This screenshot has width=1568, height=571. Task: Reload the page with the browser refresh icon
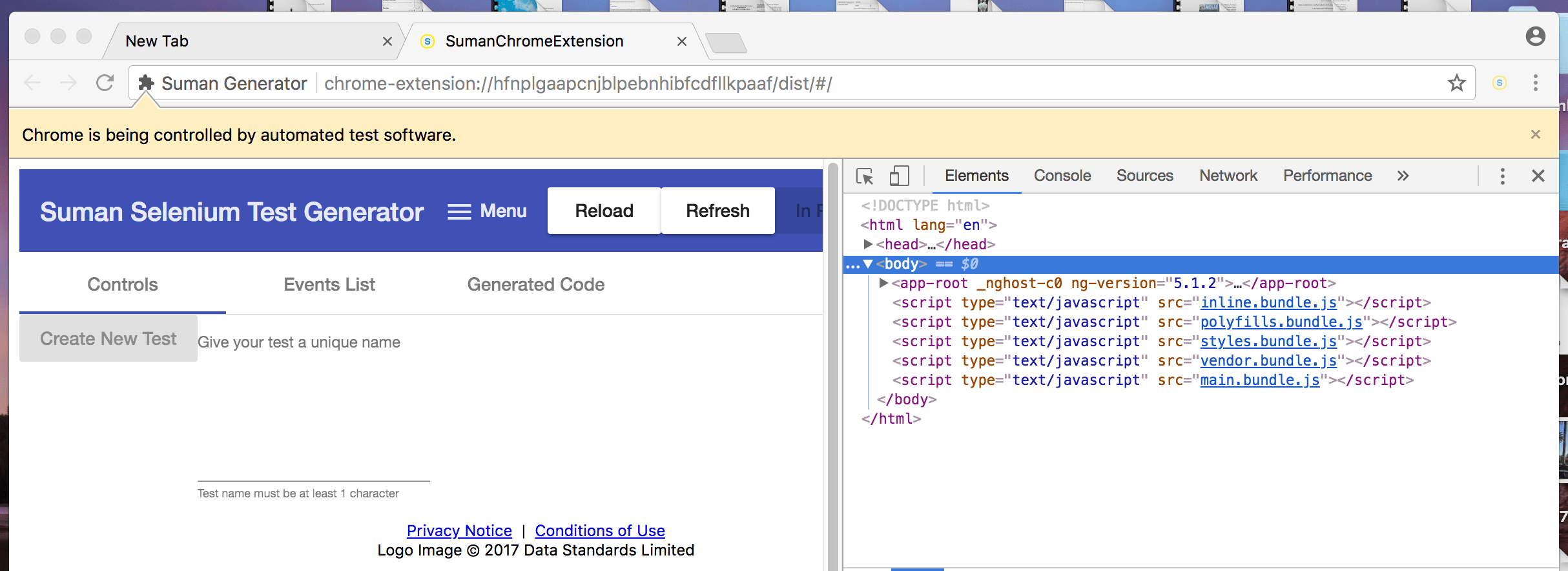coord(105,83)
